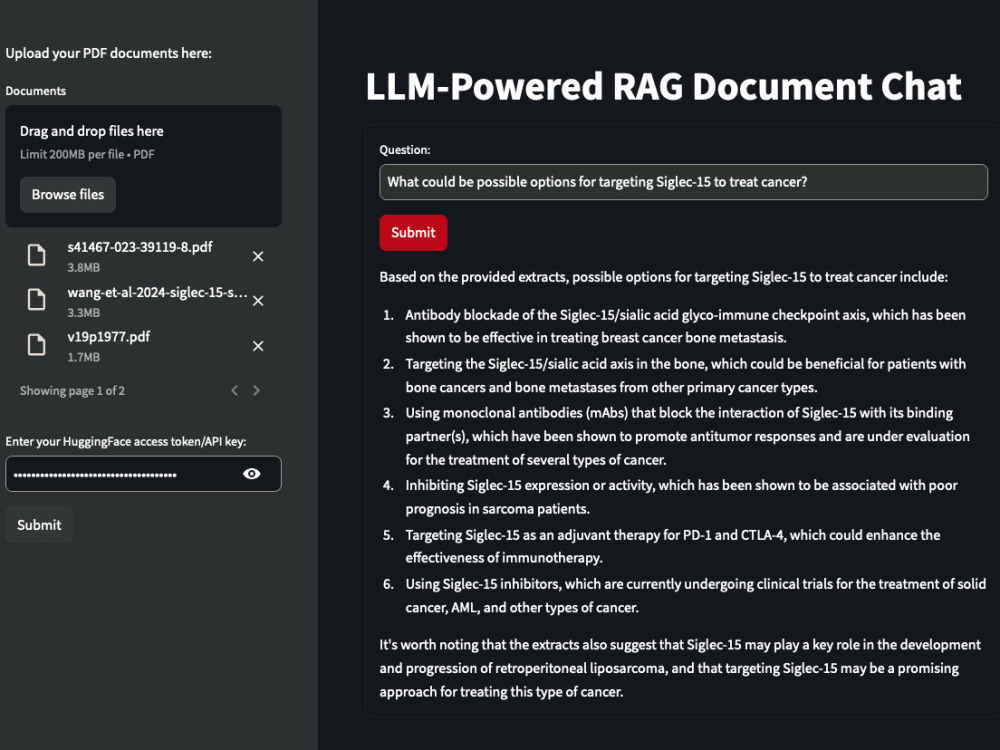Click the 3.8MB file size text
The width and height of the screenshot is (1000, 750).
pyautogui.click(x=84, y=268)
